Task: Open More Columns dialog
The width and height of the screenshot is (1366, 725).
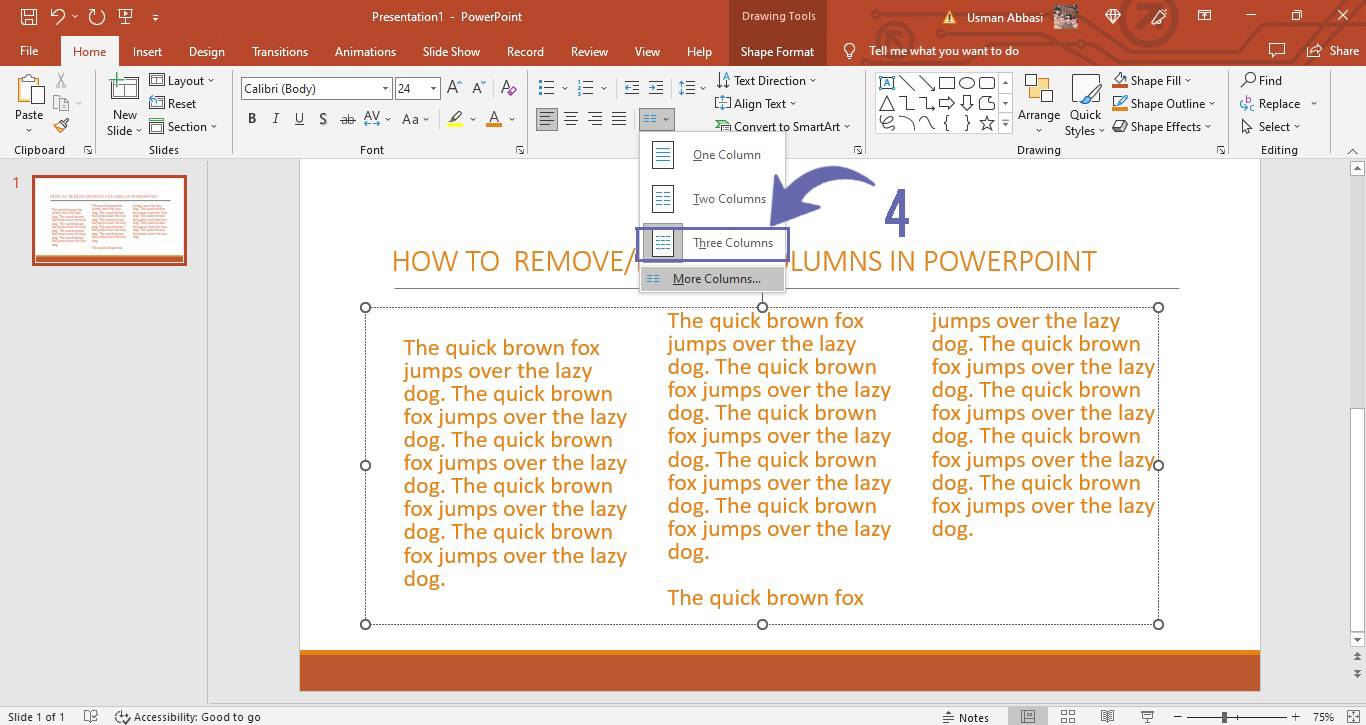Action: [712, 279]
